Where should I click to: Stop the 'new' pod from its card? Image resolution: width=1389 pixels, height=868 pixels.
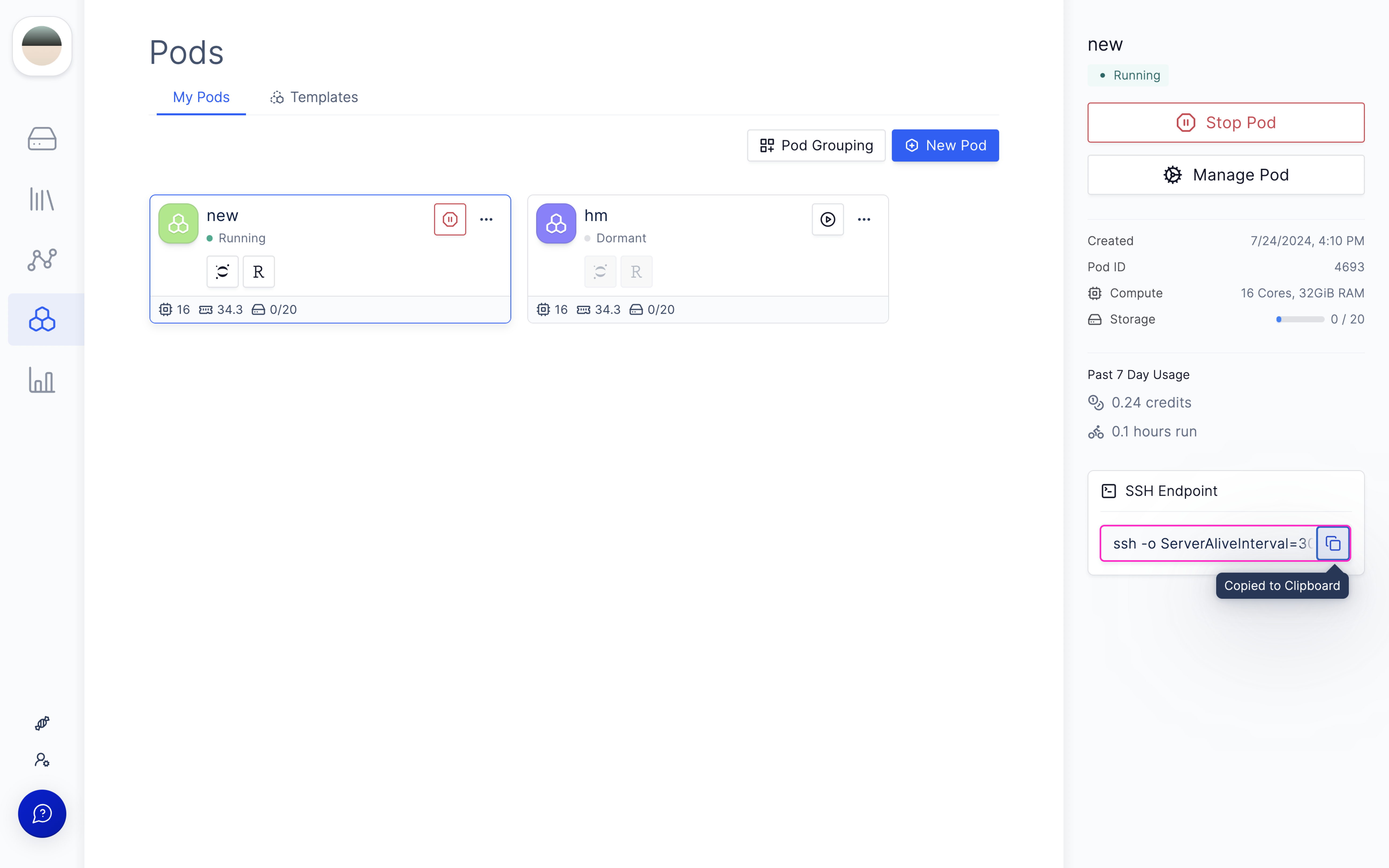[x=450, y=219]
